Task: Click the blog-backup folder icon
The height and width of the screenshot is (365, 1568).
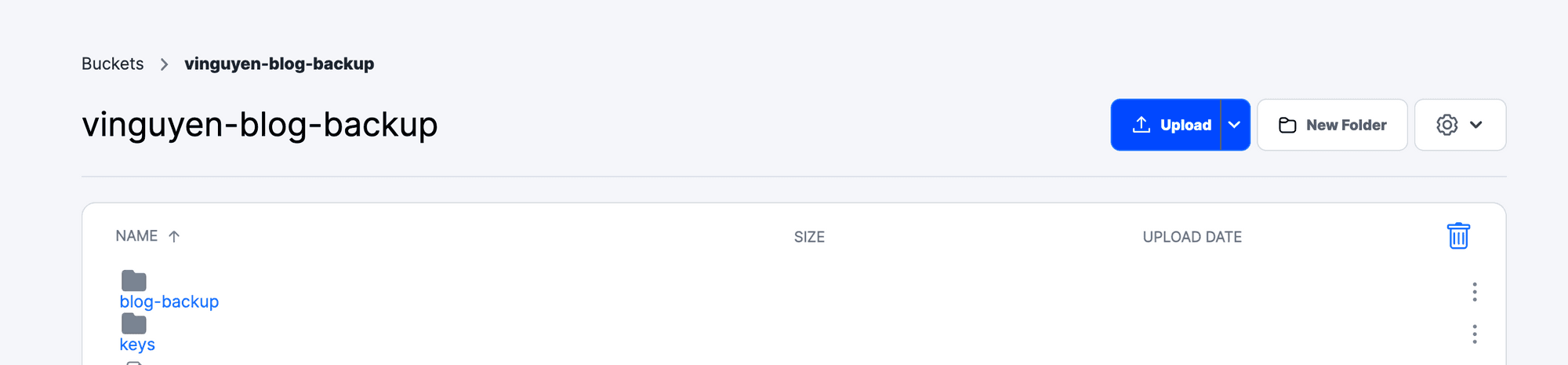Action: point(134,280)
